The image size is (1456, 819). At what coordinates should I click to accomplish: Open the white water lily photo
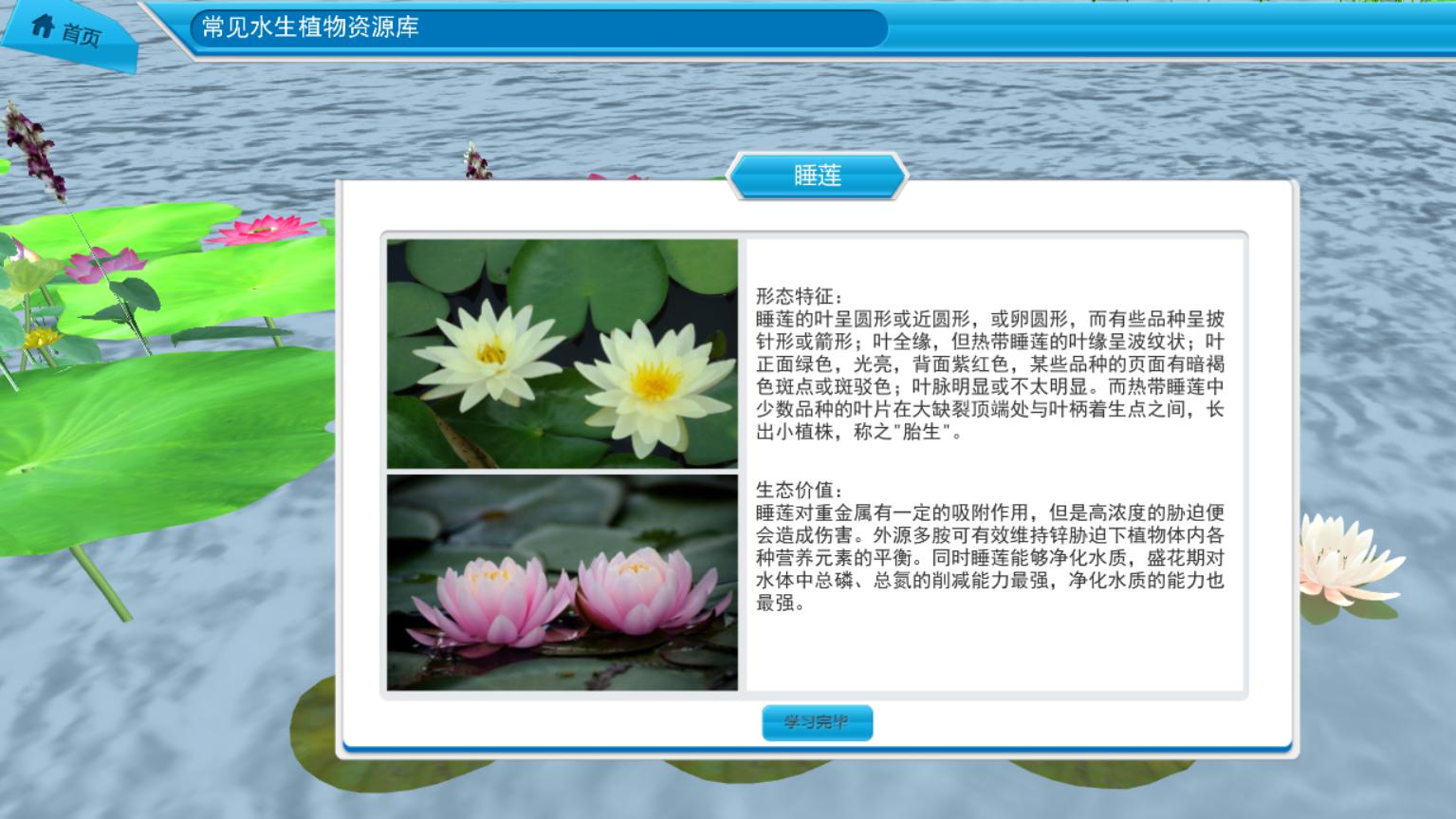[562, 353]
